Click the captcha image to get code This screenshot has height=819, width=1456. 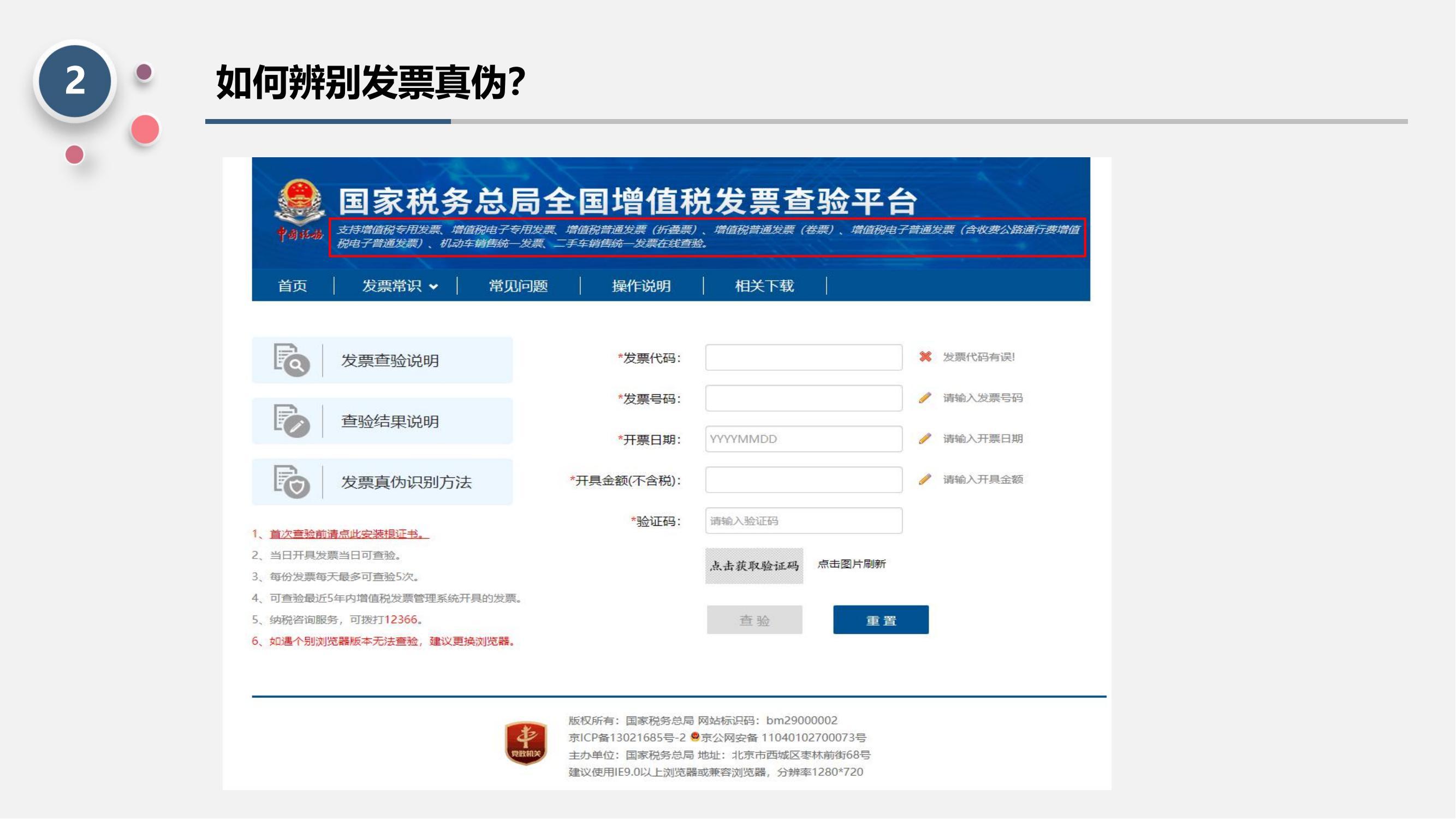754,566
